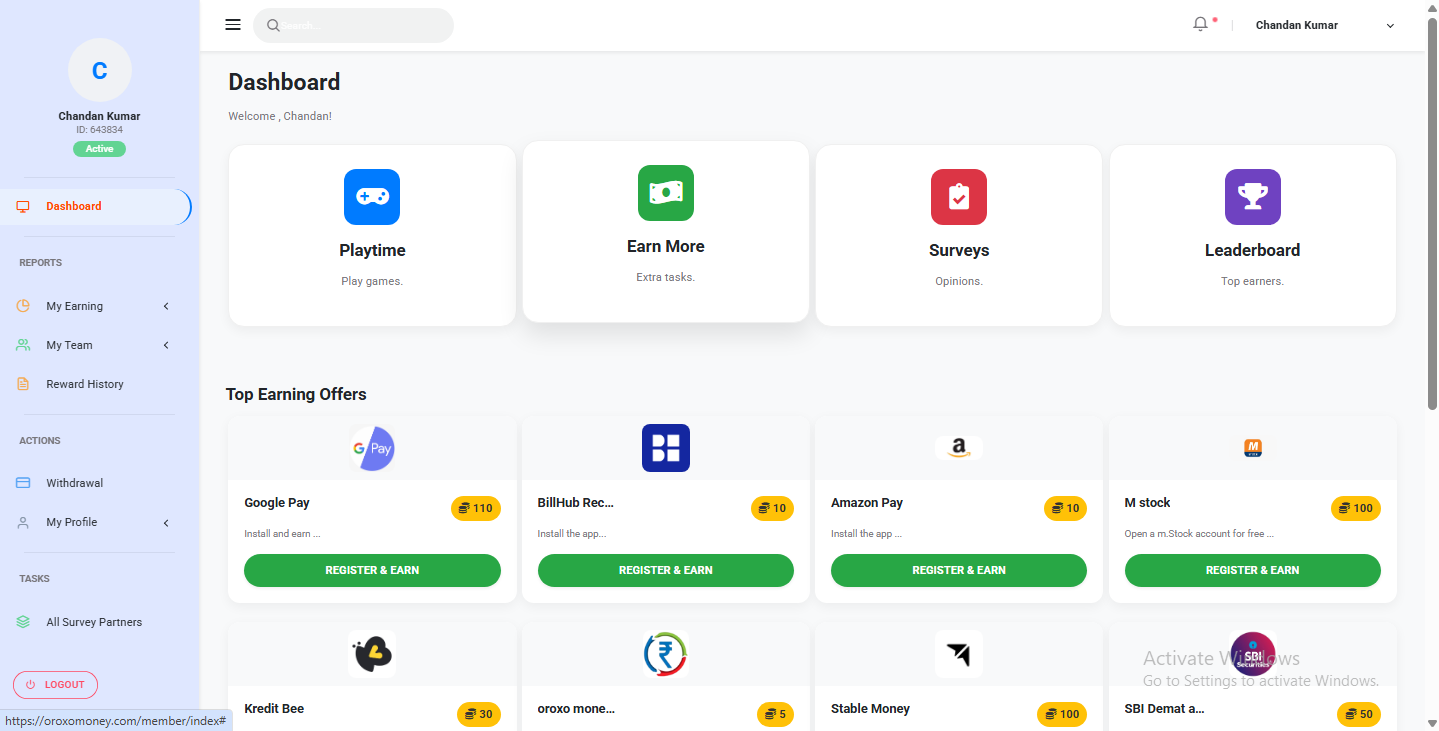Click Register & Earn for Google Pay
The image size is (1439, 731).
[371, 570]
